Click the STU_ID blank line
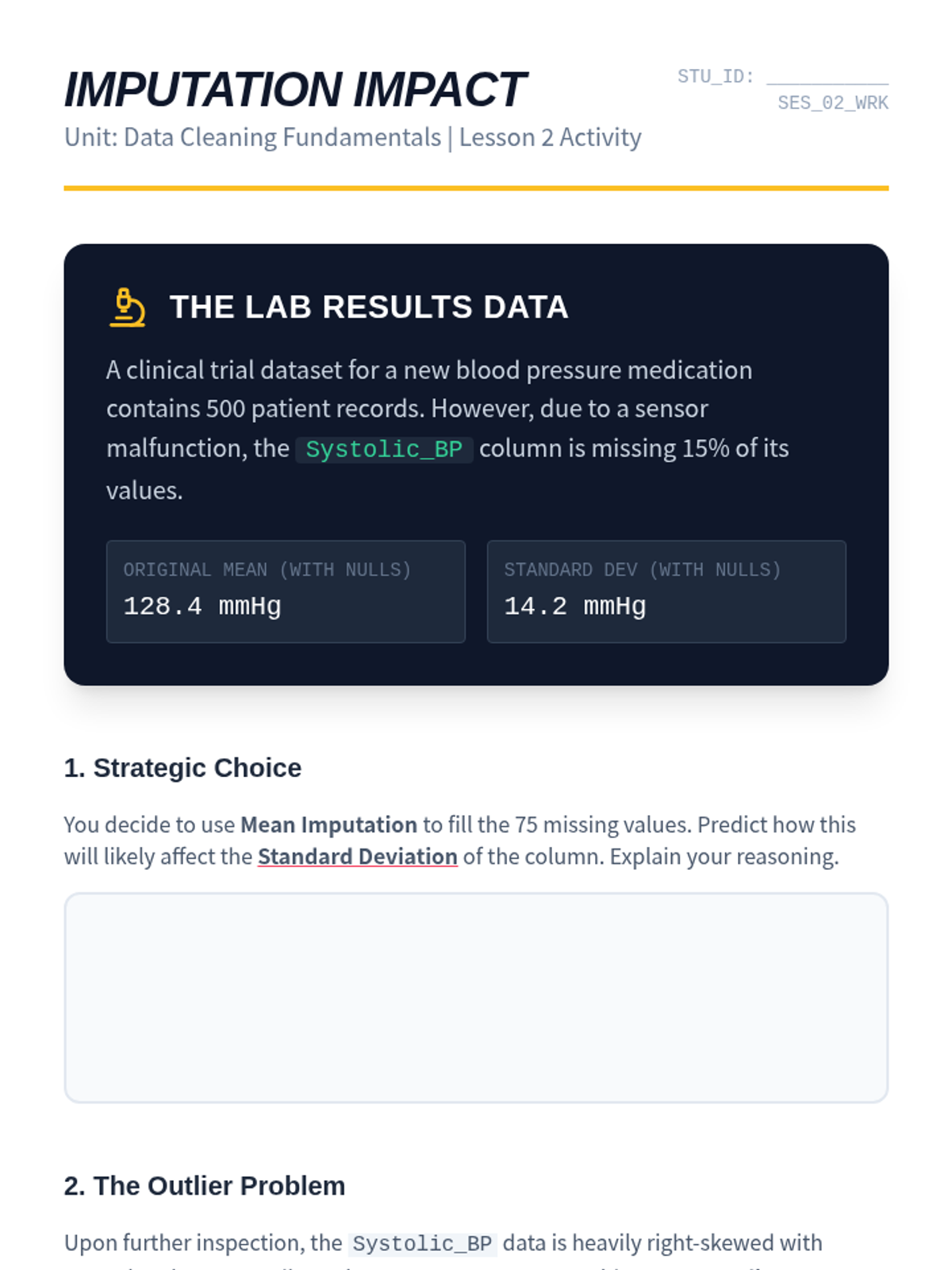Screen dimensions: 952x1270 (827, 77)
